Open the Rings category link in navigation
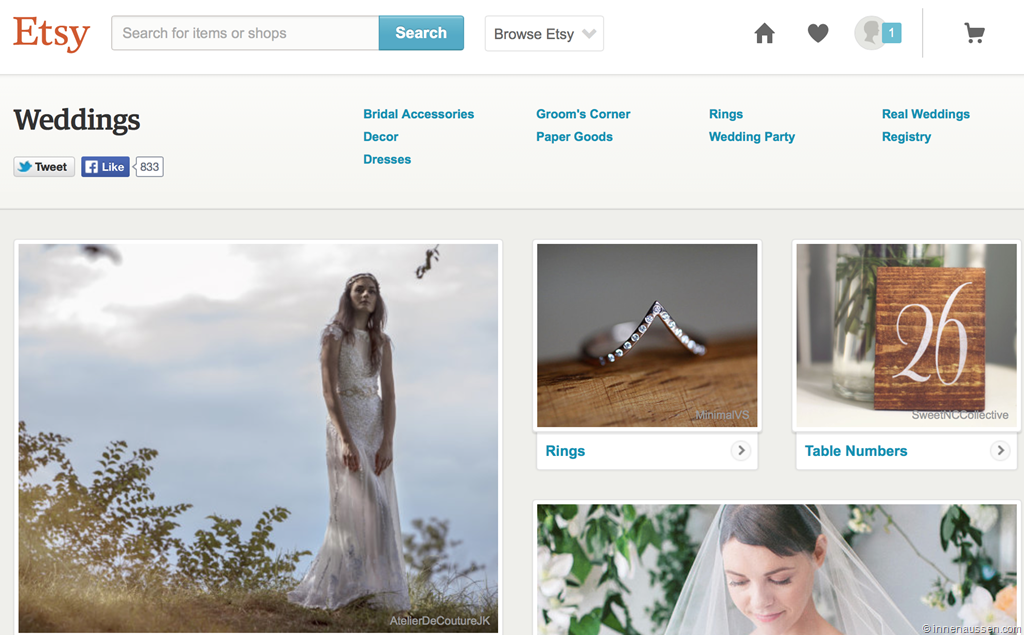Screen dimensions: 1024x635 (726, 114)
